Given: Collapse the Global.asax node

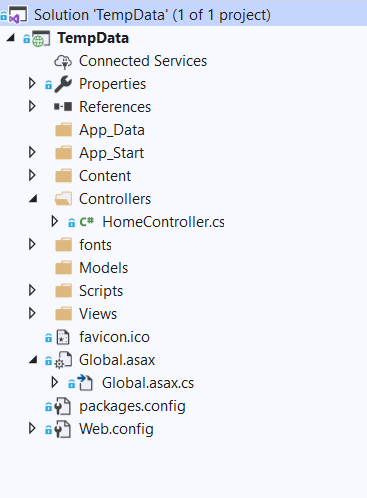Looking at the screenshot, I should pyautogui.click(x=33, y=360).
